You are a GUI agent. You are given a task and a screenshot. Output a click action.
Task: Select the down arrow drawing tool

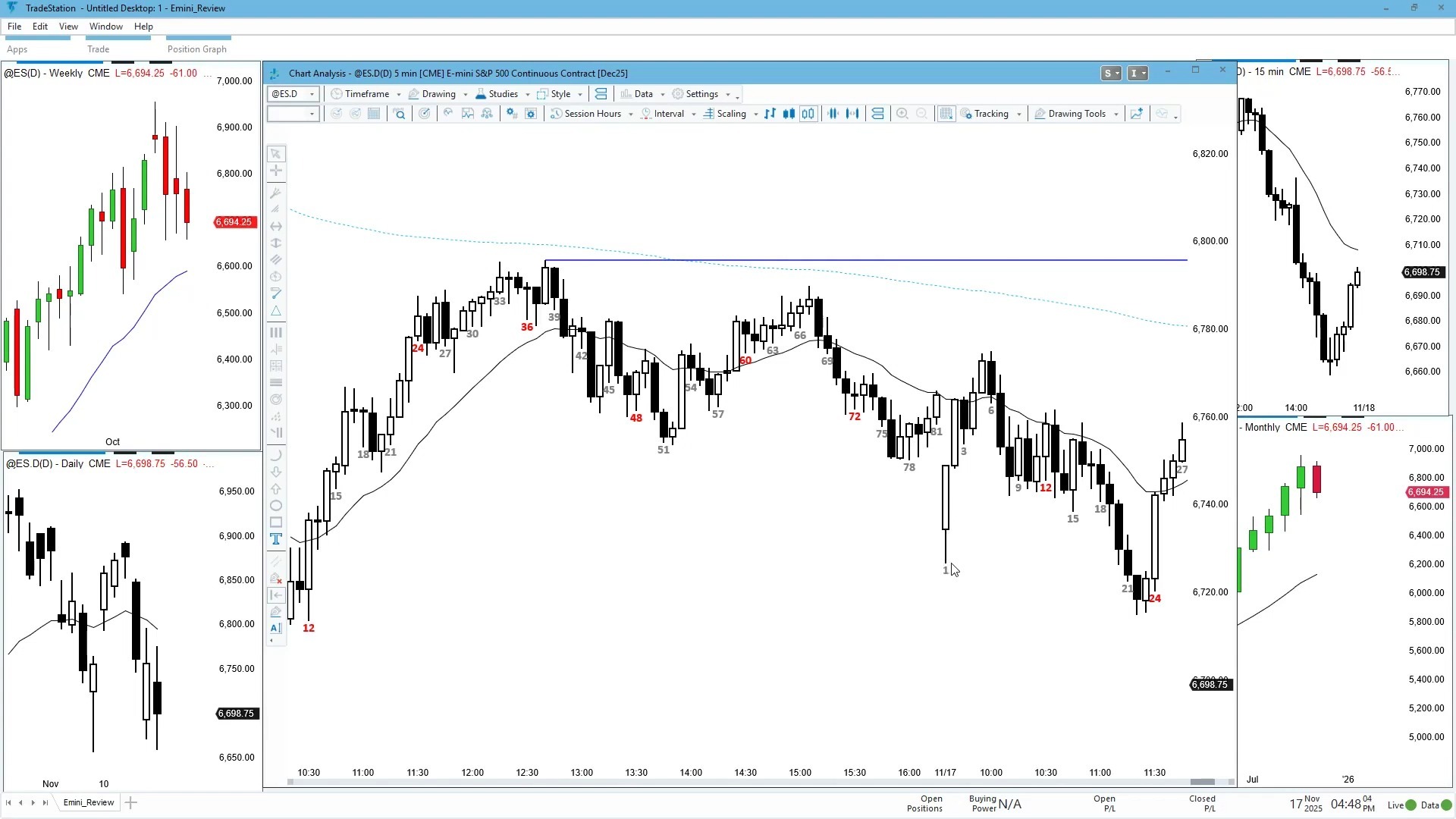(276, 472)
